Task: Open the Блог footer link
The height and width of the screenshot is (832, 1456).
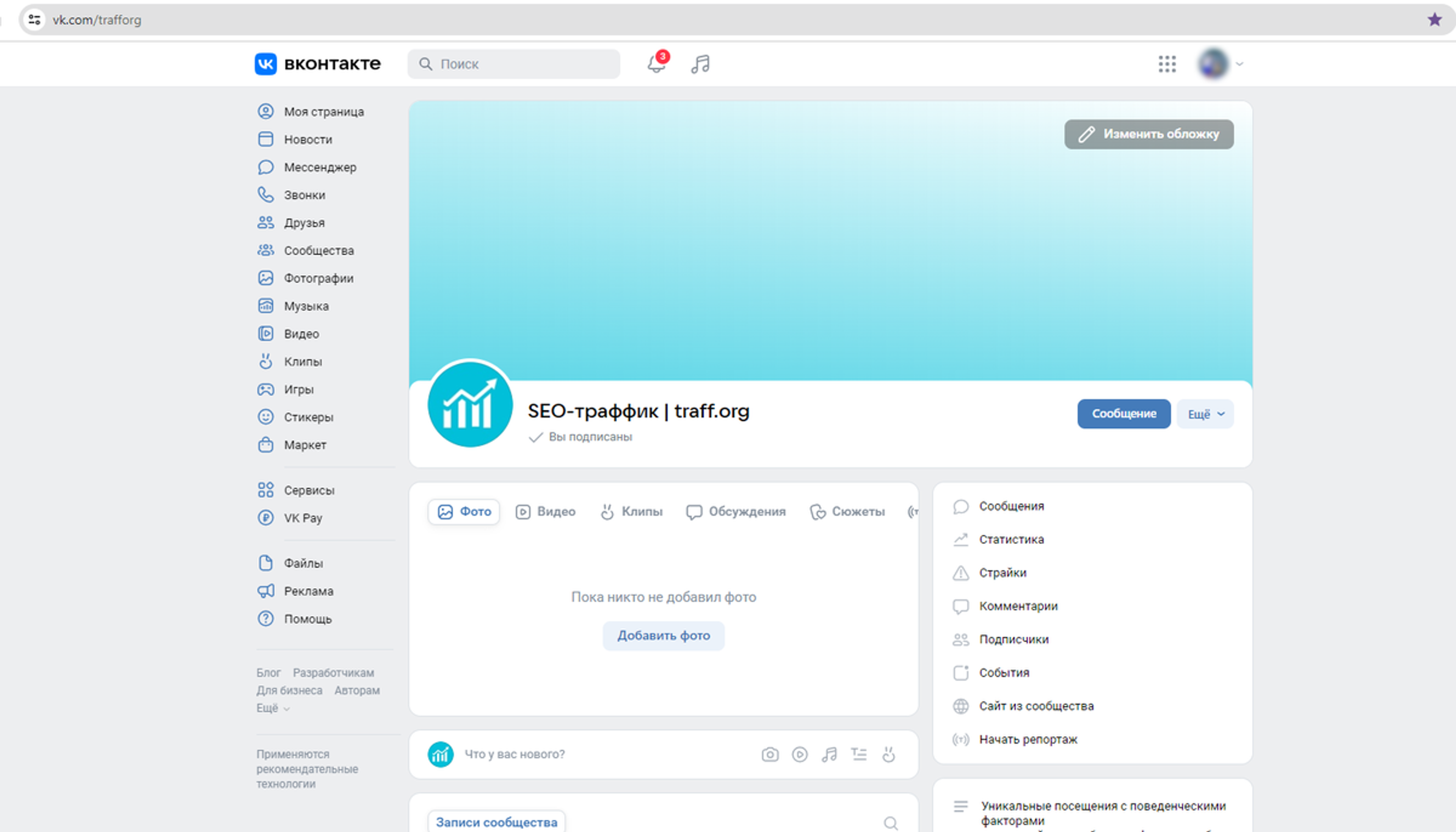Action: pos(268,672)
